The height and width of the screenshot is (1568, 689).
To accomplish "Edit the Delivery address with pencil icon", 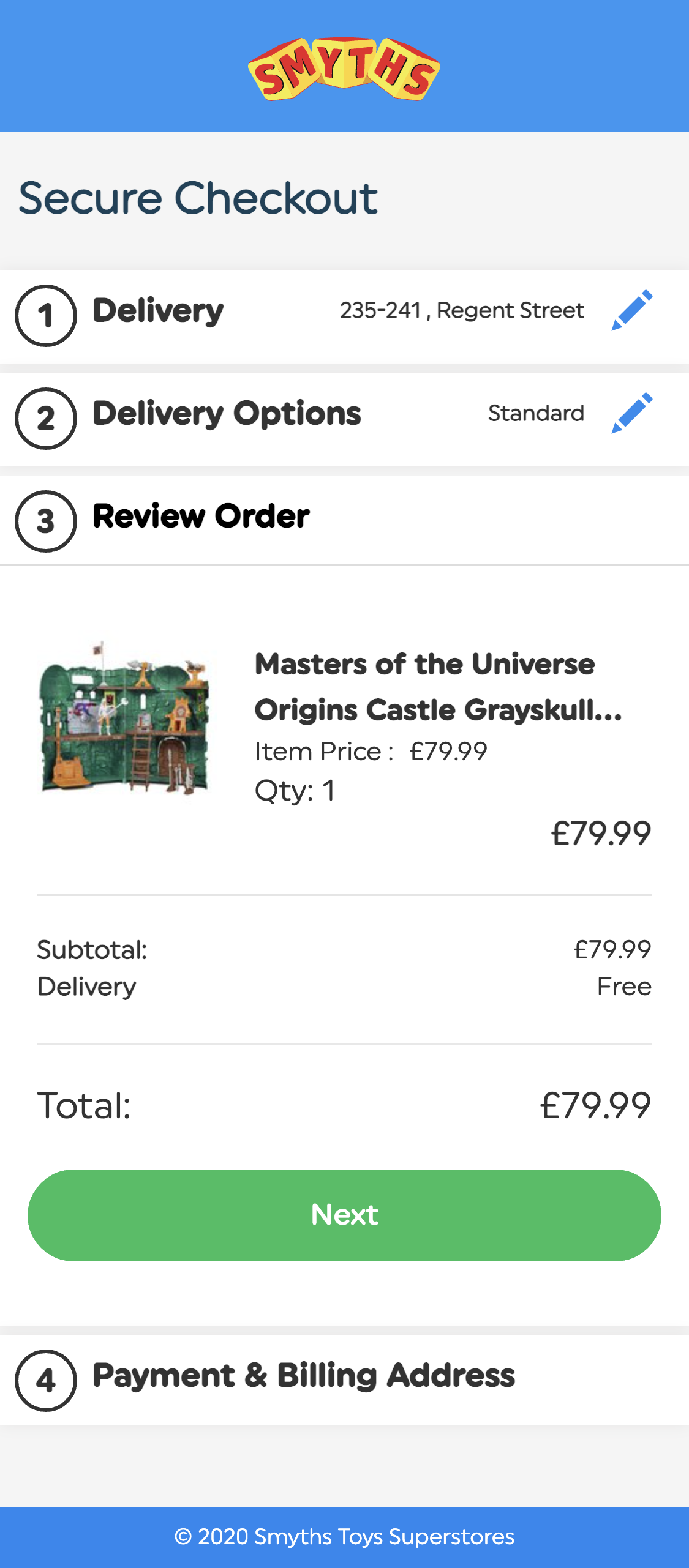I will tap(632, 310).
